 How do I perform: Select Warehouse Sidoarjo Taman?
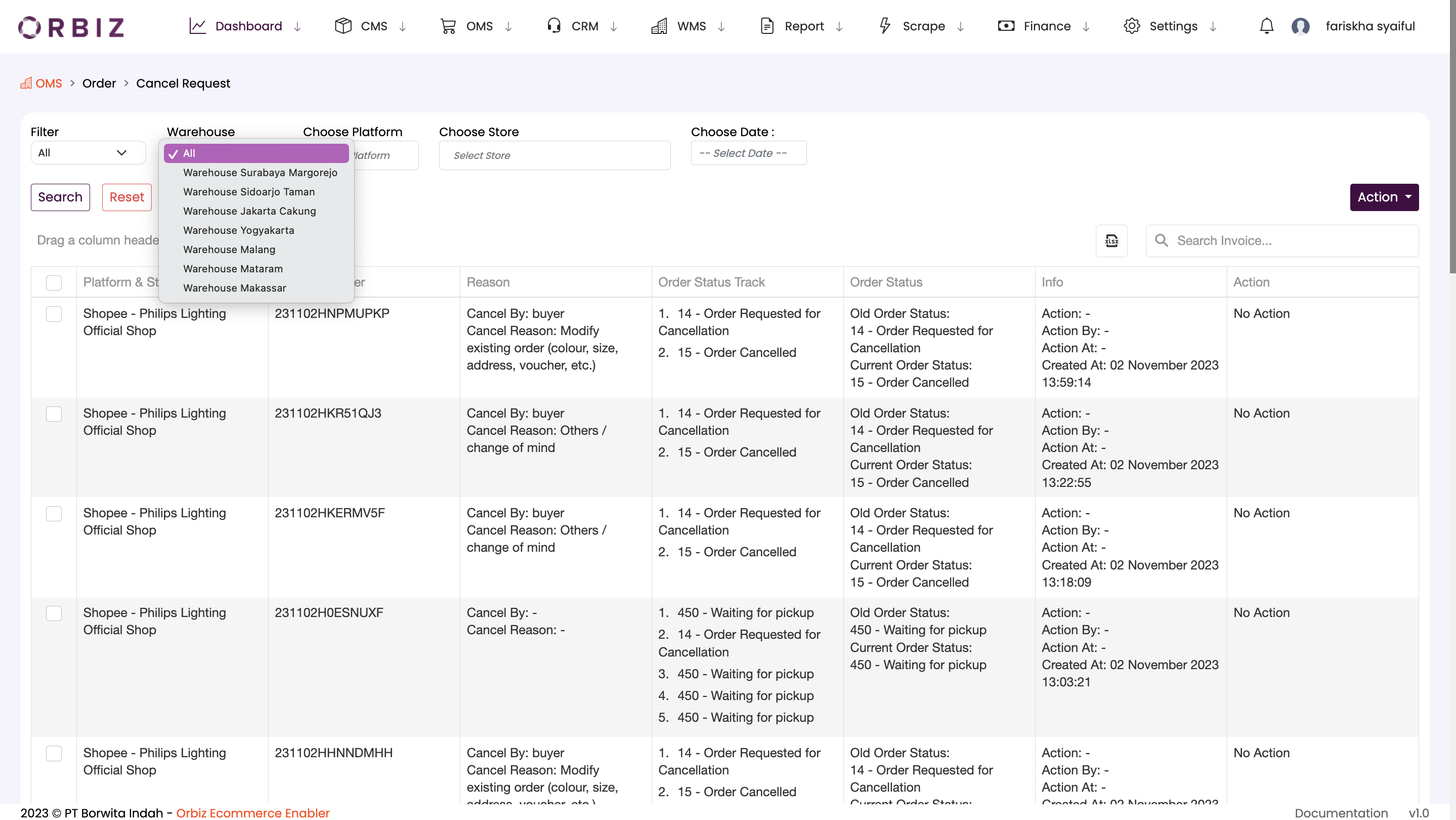(x=256, y=192)
